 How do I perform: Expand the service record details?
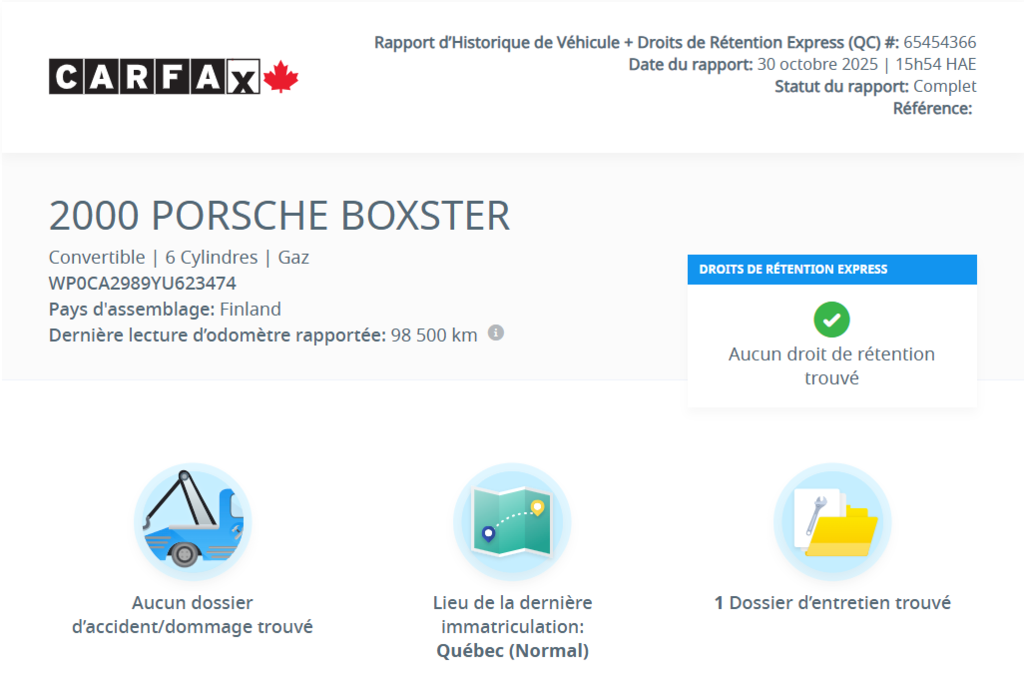832,603
